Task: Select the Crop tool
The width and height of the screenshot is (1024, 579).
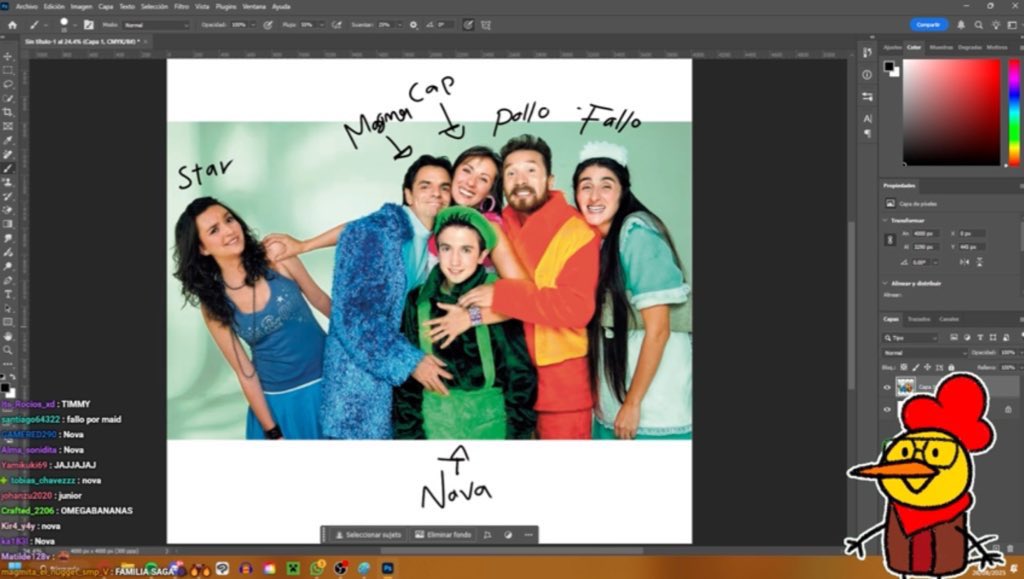Action: tap(8, 112)
